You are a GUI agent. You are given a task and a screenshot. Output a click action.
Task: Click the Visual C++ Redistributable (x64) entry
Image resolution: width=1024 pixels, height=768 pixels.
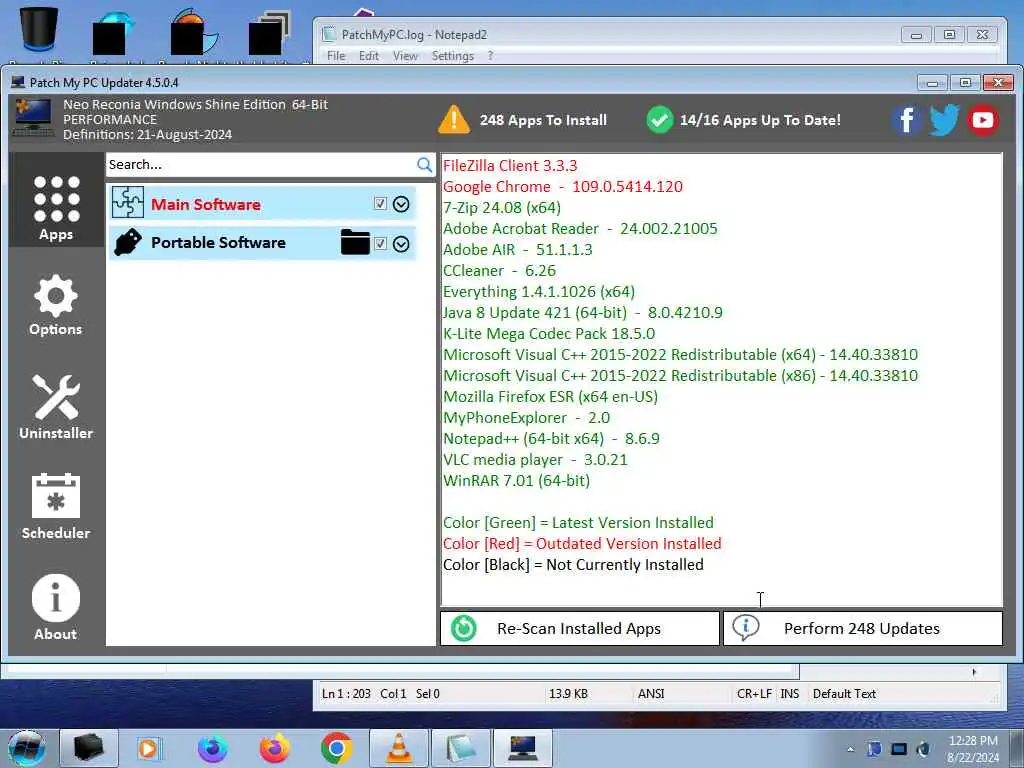tap(680, 355)
